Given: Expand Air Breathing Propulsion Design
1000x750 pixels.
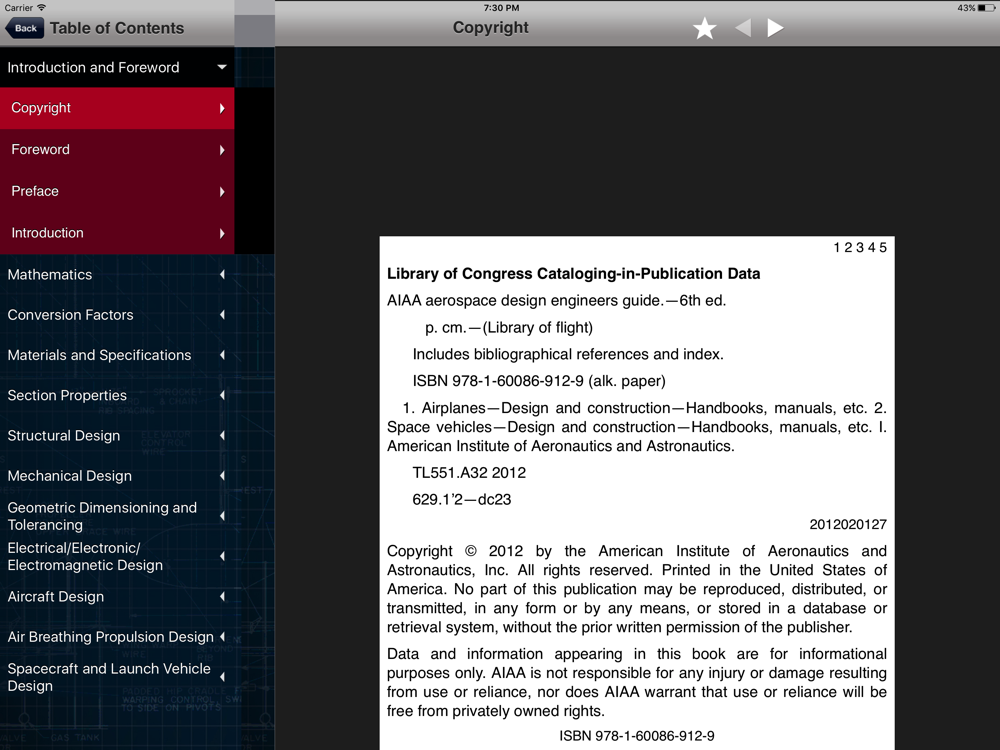Looking at the screenshot, I should point(117,636).
